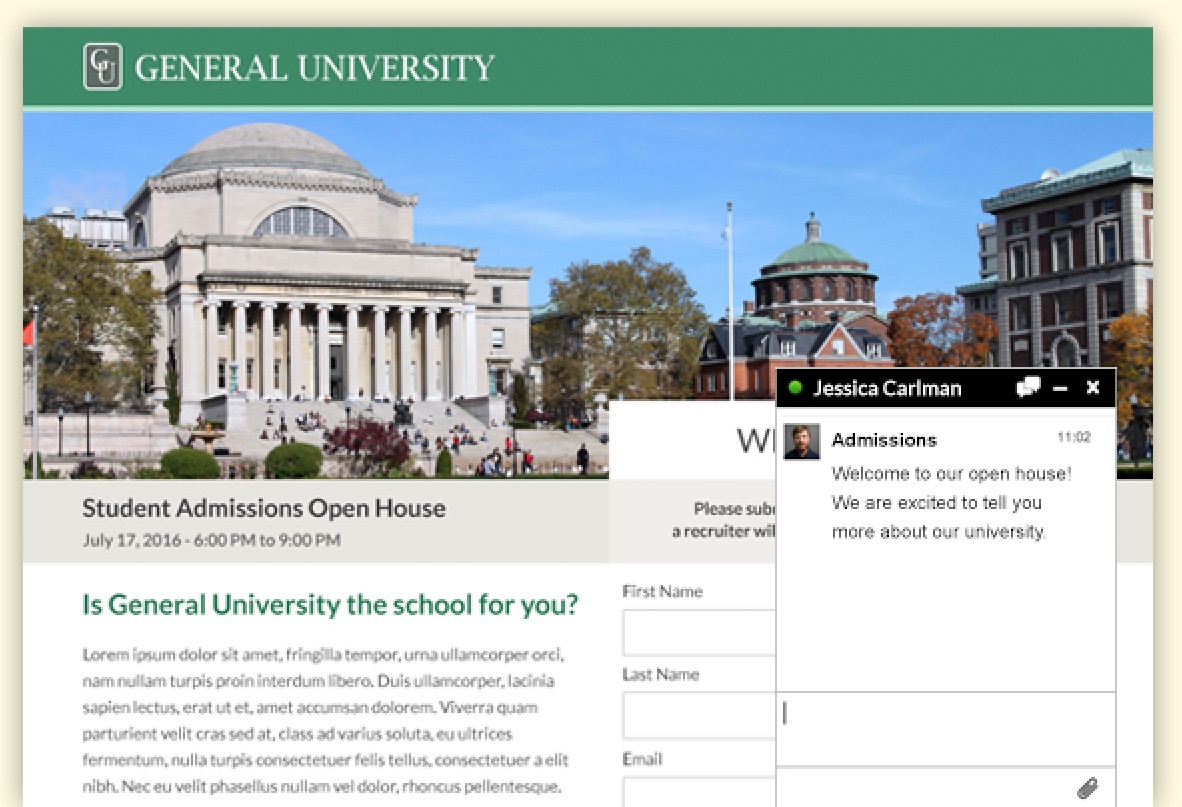Close the Jessica Carlman chat window
Image resolution: width=1182 pixels, height=807 pixels.
tap(1093, 388)
